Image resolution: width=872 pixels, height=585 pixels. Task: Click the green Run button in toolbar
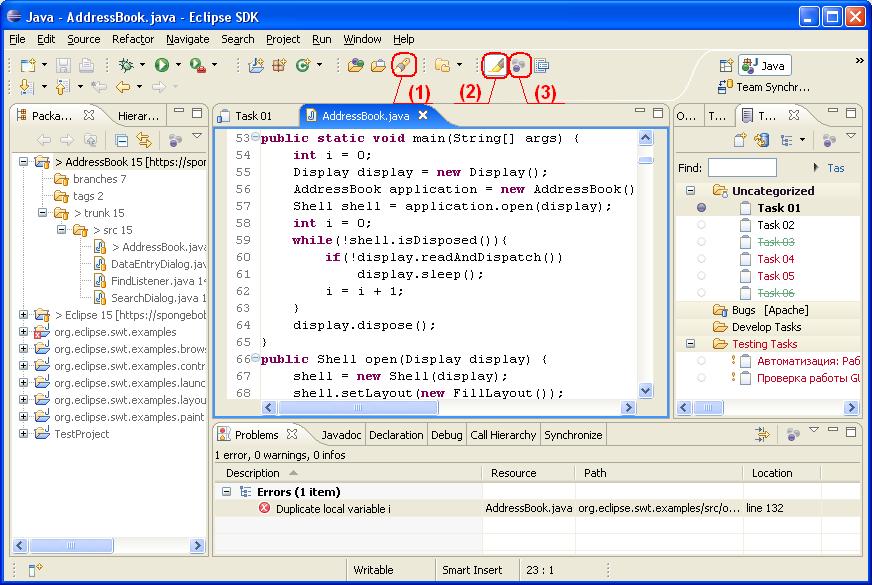(x=162, y=66)
